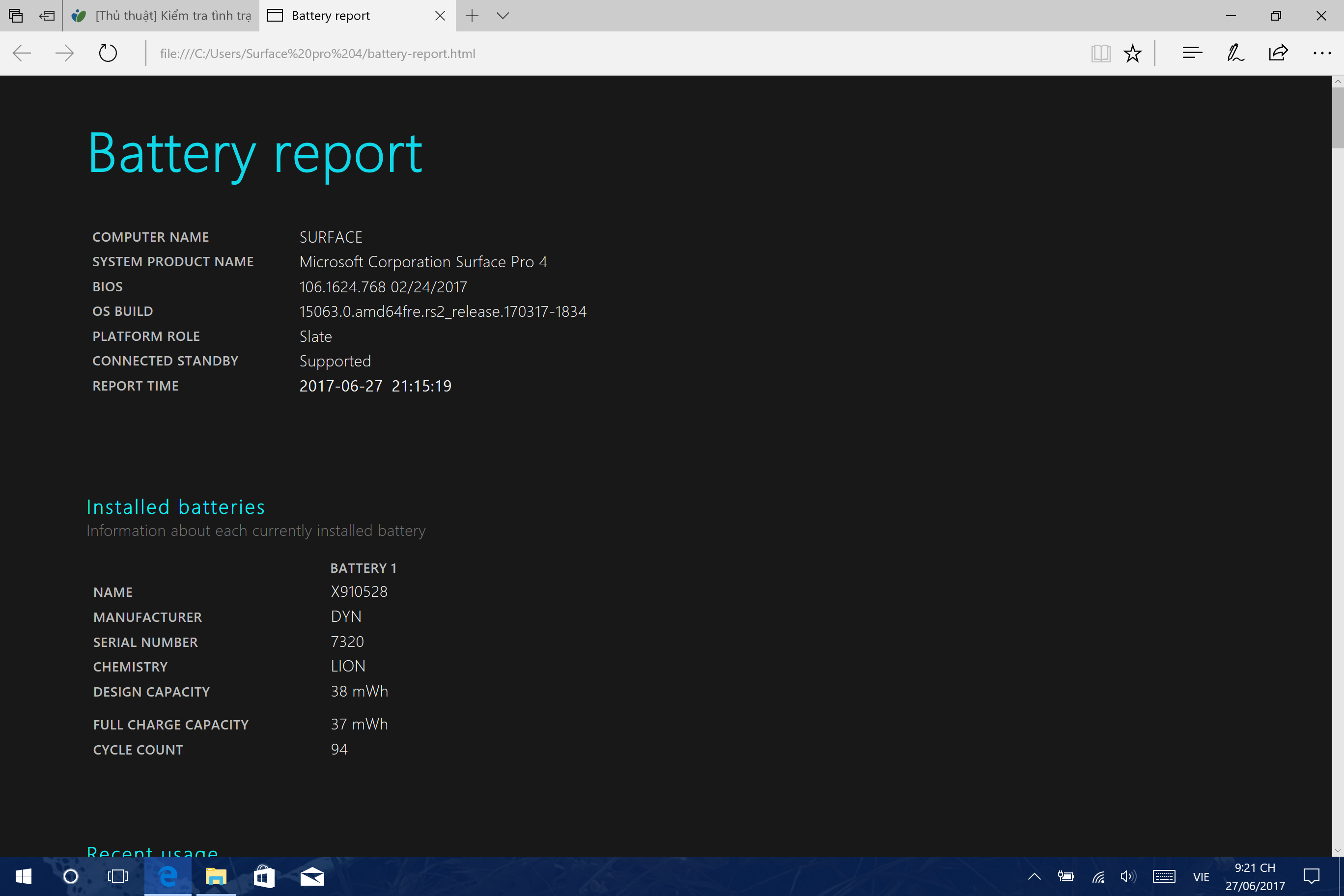Show tab previews chevron

click(x=503, y=15)
